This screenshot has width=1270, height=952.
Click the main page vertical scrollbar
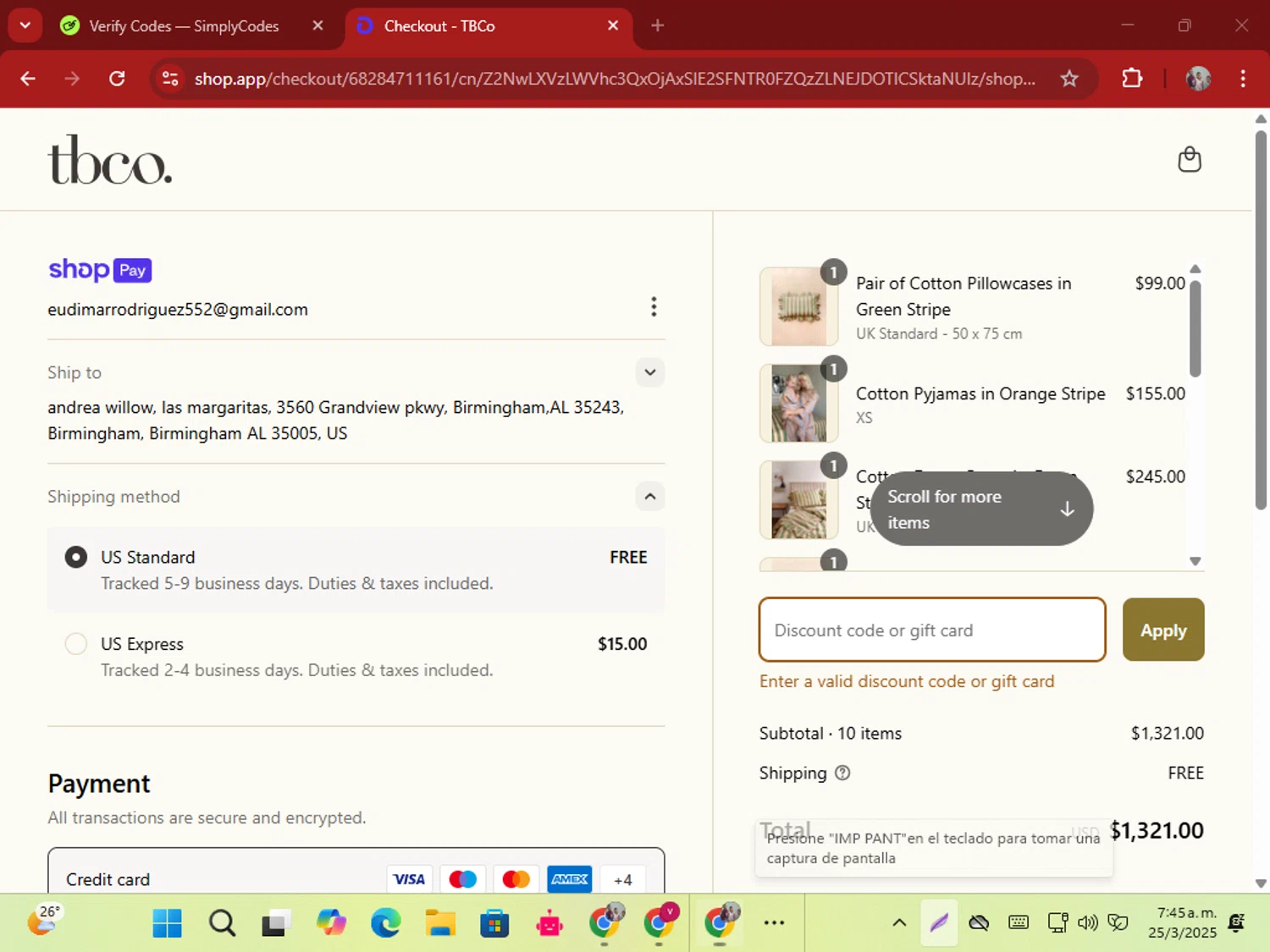click(1261, 320)
